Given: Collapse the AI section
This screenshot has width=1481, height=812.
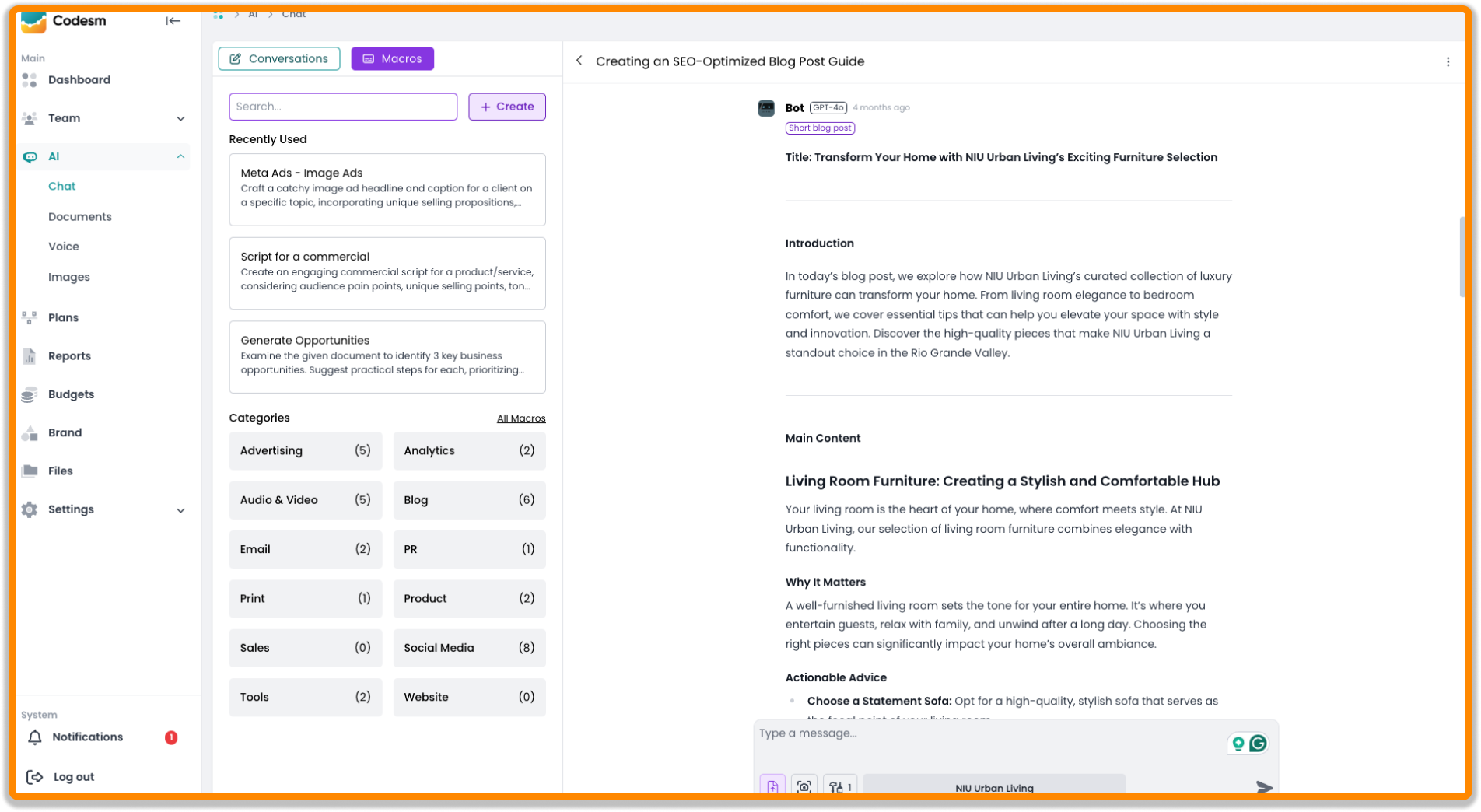Looking at the screenshot, I should (181, 156).
